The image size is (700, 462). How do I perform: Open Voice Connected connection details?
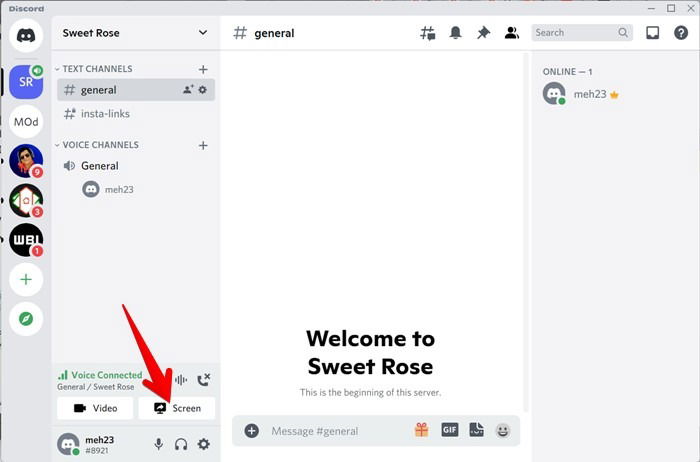(x=100, y=380)
